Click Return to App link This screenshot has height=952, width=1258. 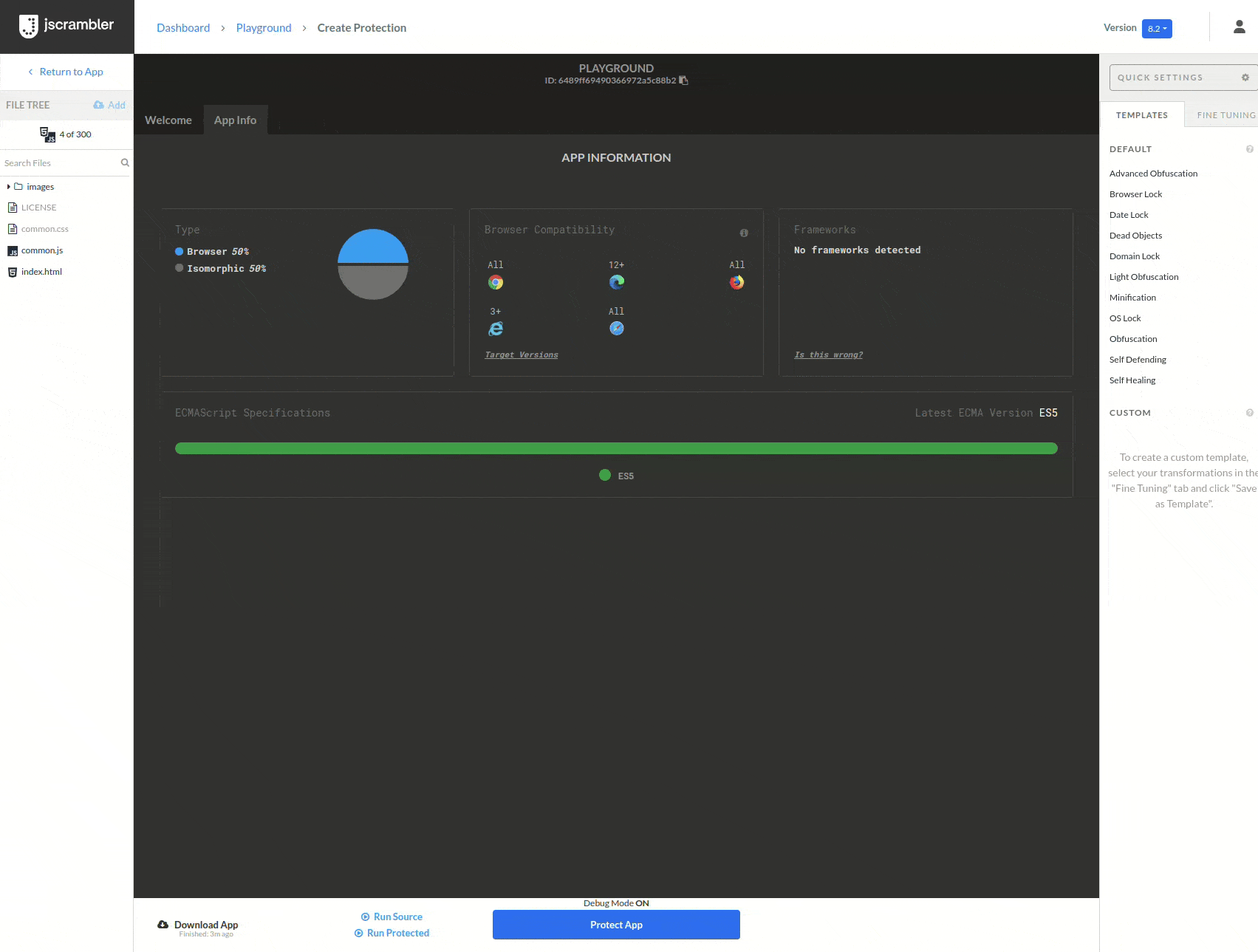(66, 72)
